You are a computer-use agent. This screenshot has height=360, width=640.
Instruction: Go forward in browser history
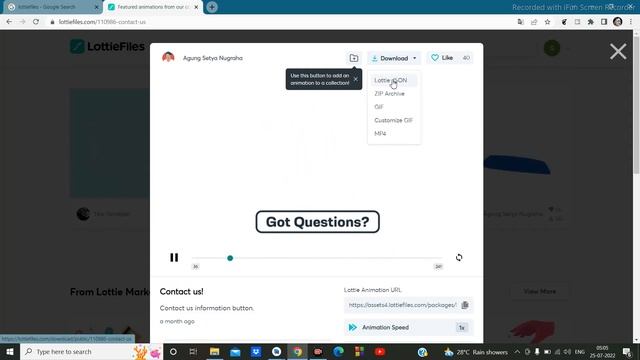coord(22,22)
